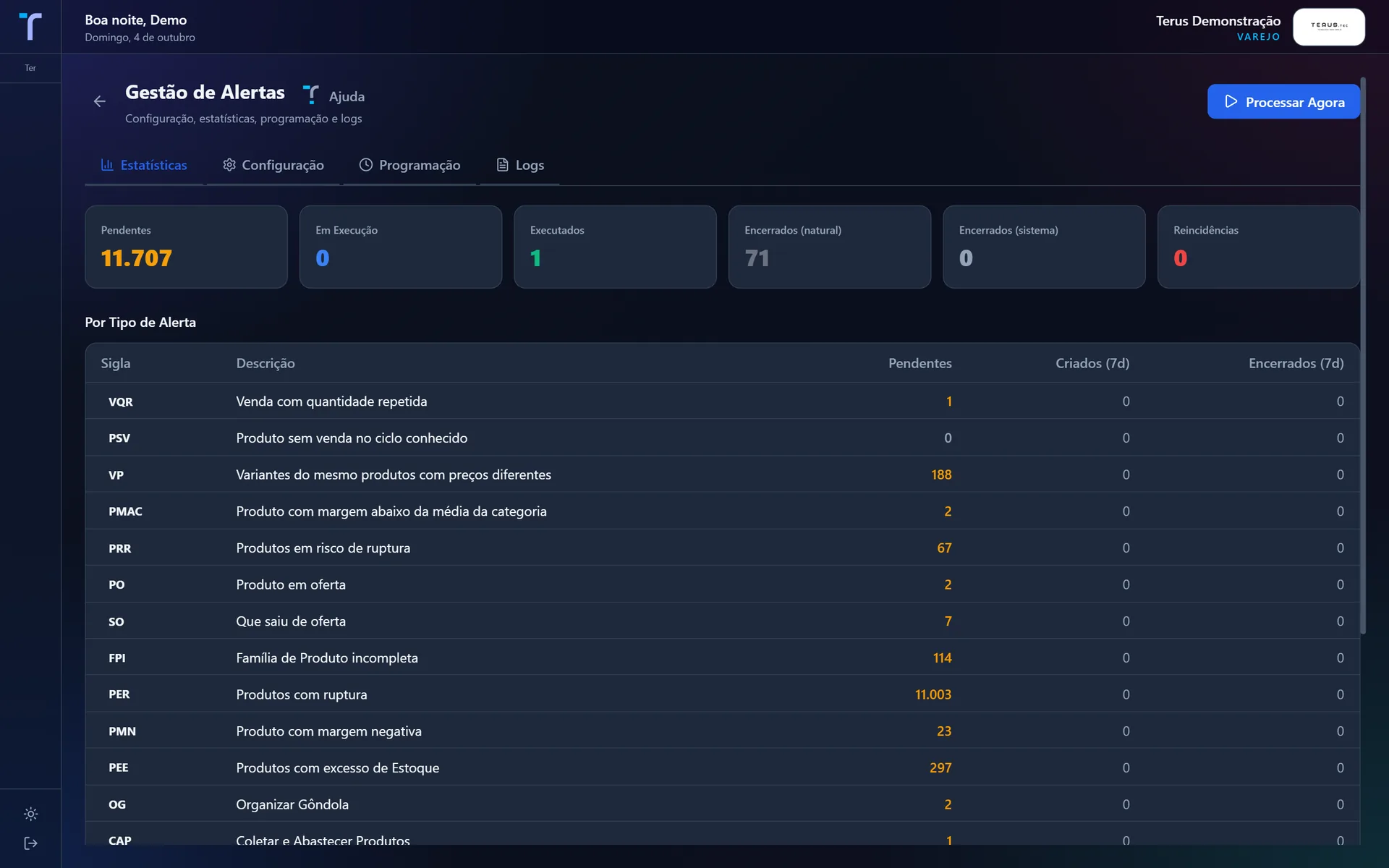This screenshot has height=868, width=1389.
Task: Open the Pendentes statistics card
Action: pos(186,247)
